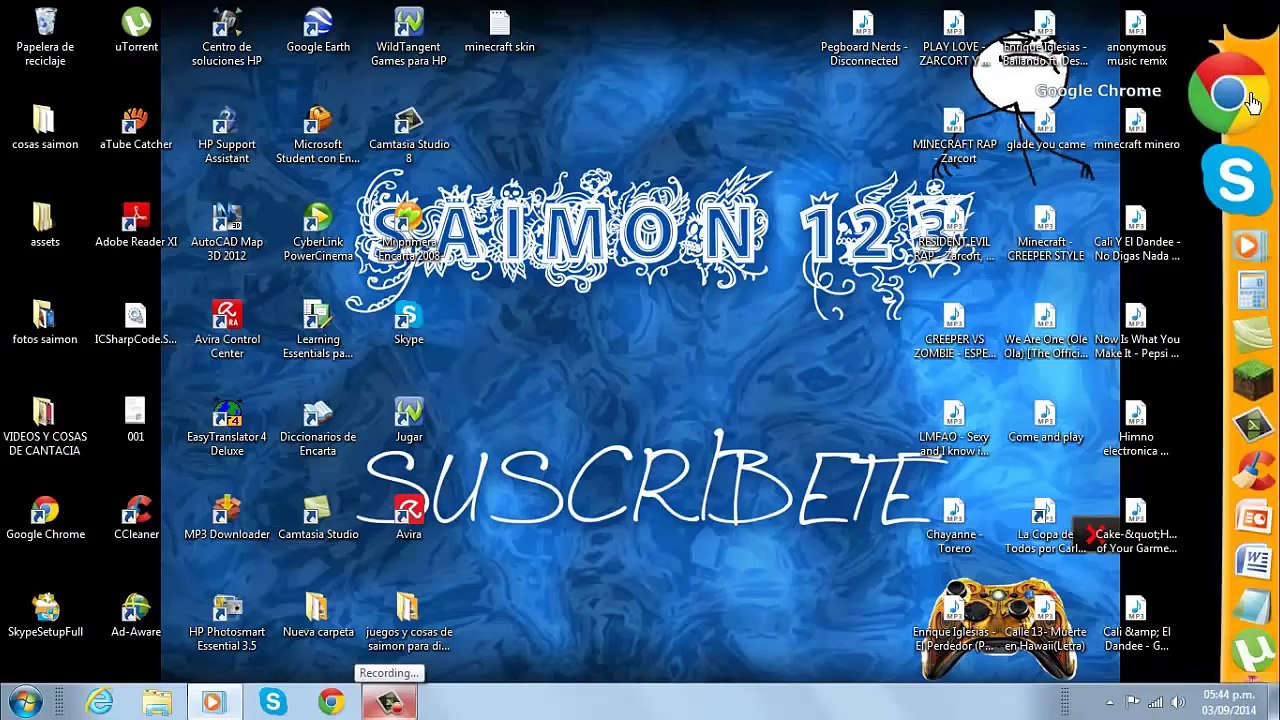Select the Google Earth desktop icon
This screenshot has height=720, width=1280.
[318, 30]
